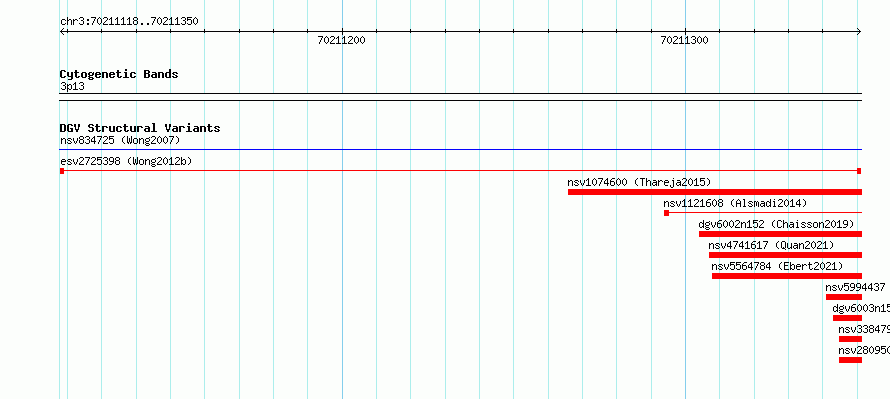This screenshot has width=890, height=399.
Task: Open variant nsv338479 label
Action: point(864,329)
